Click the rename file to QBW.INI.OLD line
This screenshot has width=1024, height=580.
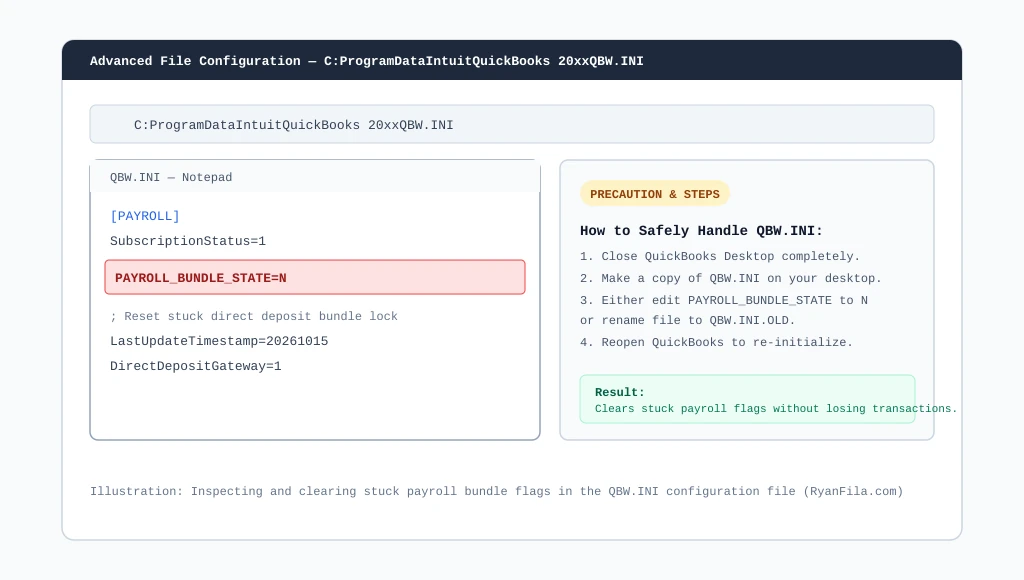[x=688, y=321]
